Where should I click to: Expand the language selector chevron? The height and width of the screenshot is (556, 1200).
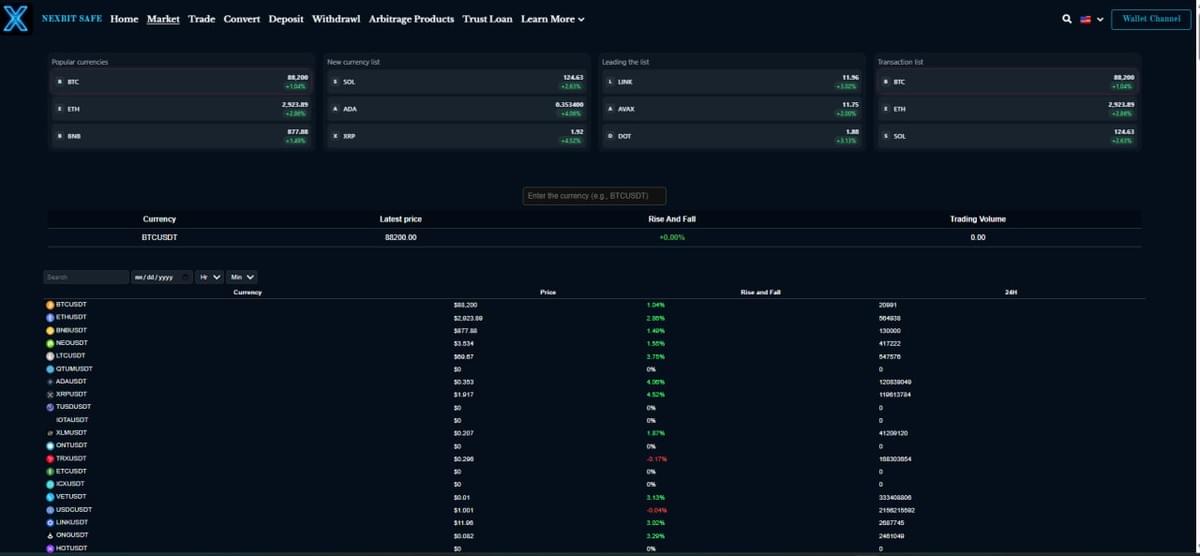pos(1100,19)
